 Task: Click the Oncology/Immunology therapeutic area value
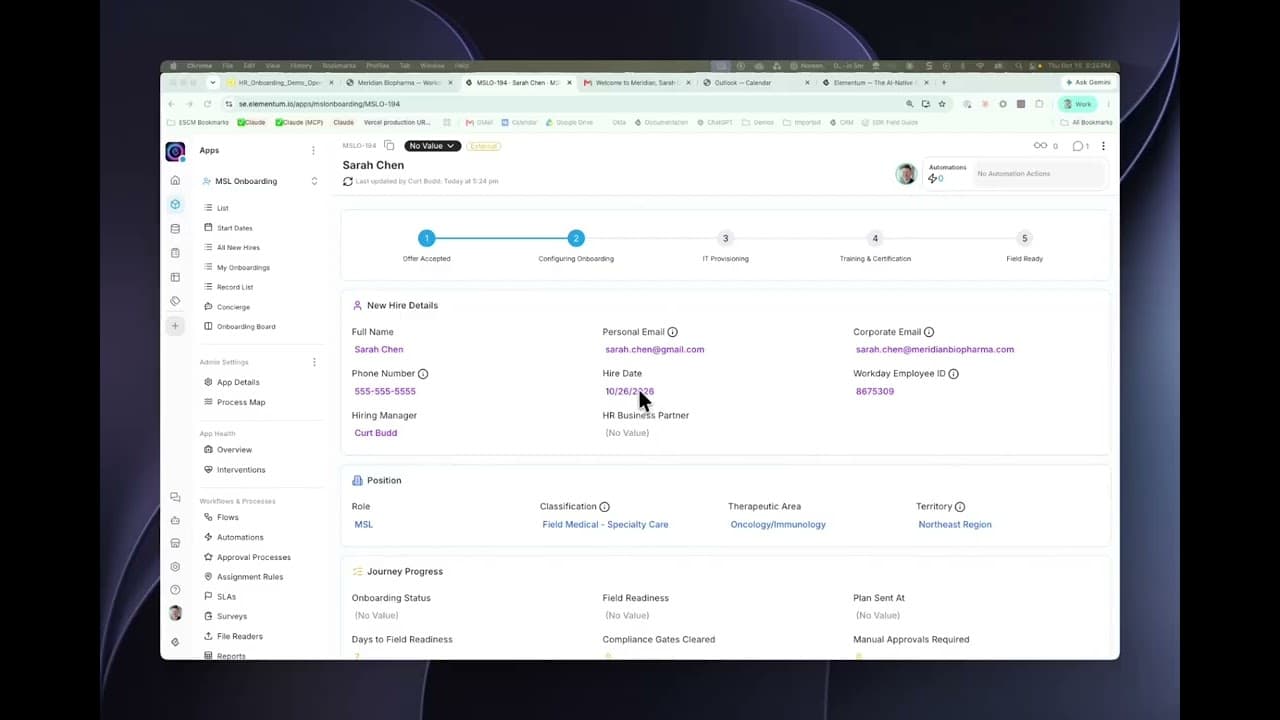click(778, 525)
